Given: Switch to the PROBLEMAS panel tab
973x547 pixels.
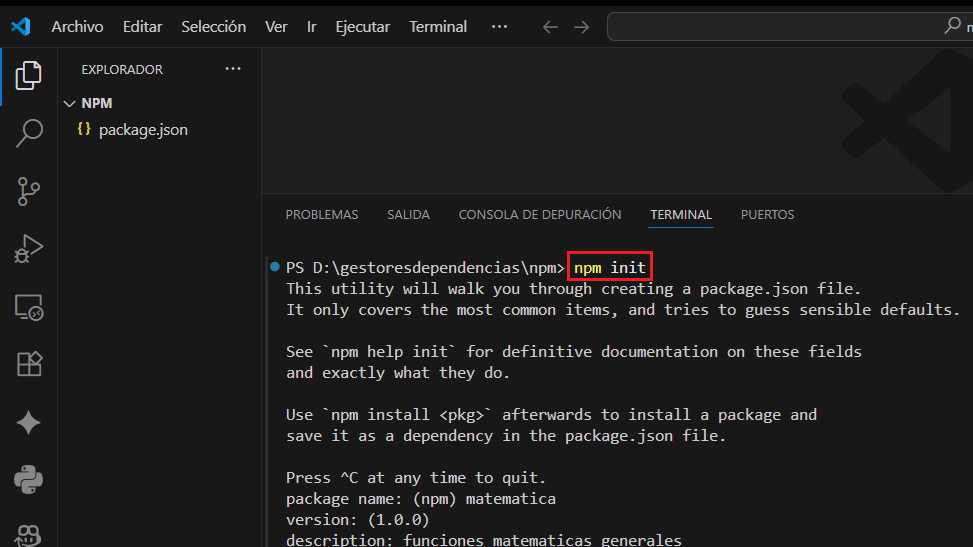Looking at the screenshot, I should click(322, 215).
